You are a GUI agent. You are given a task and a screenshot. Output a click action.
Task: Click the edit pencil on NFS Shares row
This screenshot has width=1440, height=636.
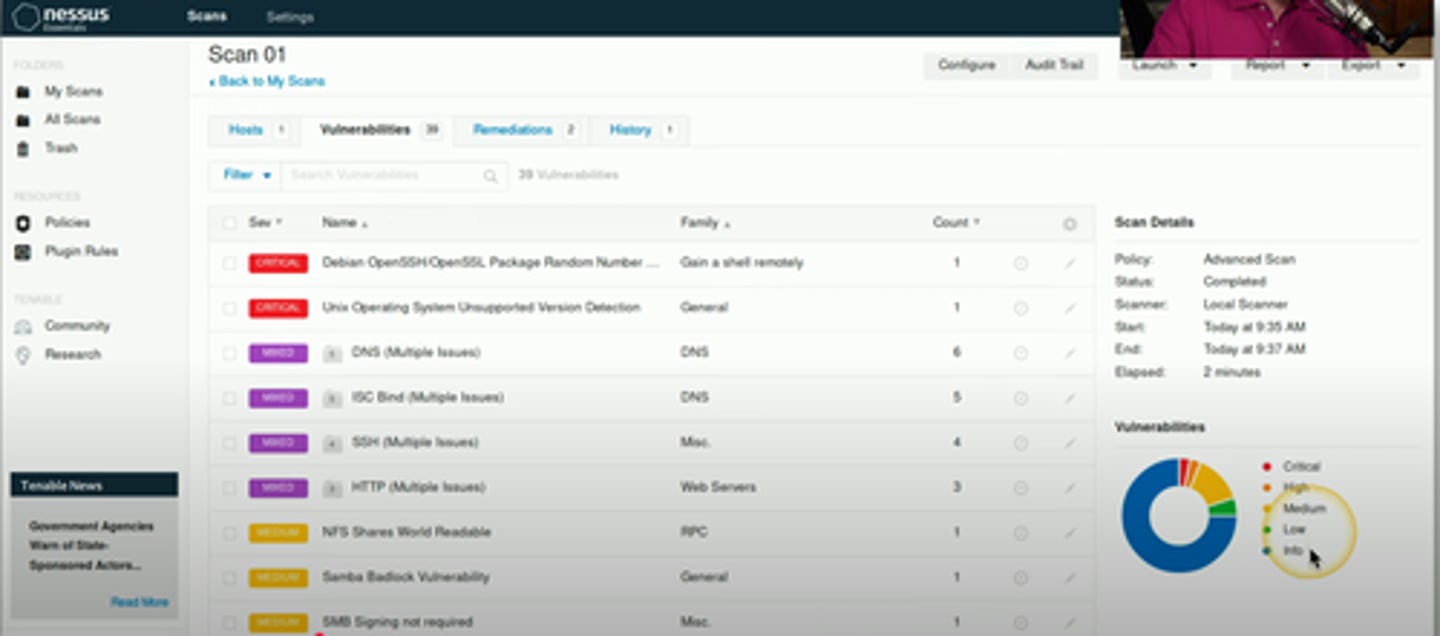point(1069,533)
